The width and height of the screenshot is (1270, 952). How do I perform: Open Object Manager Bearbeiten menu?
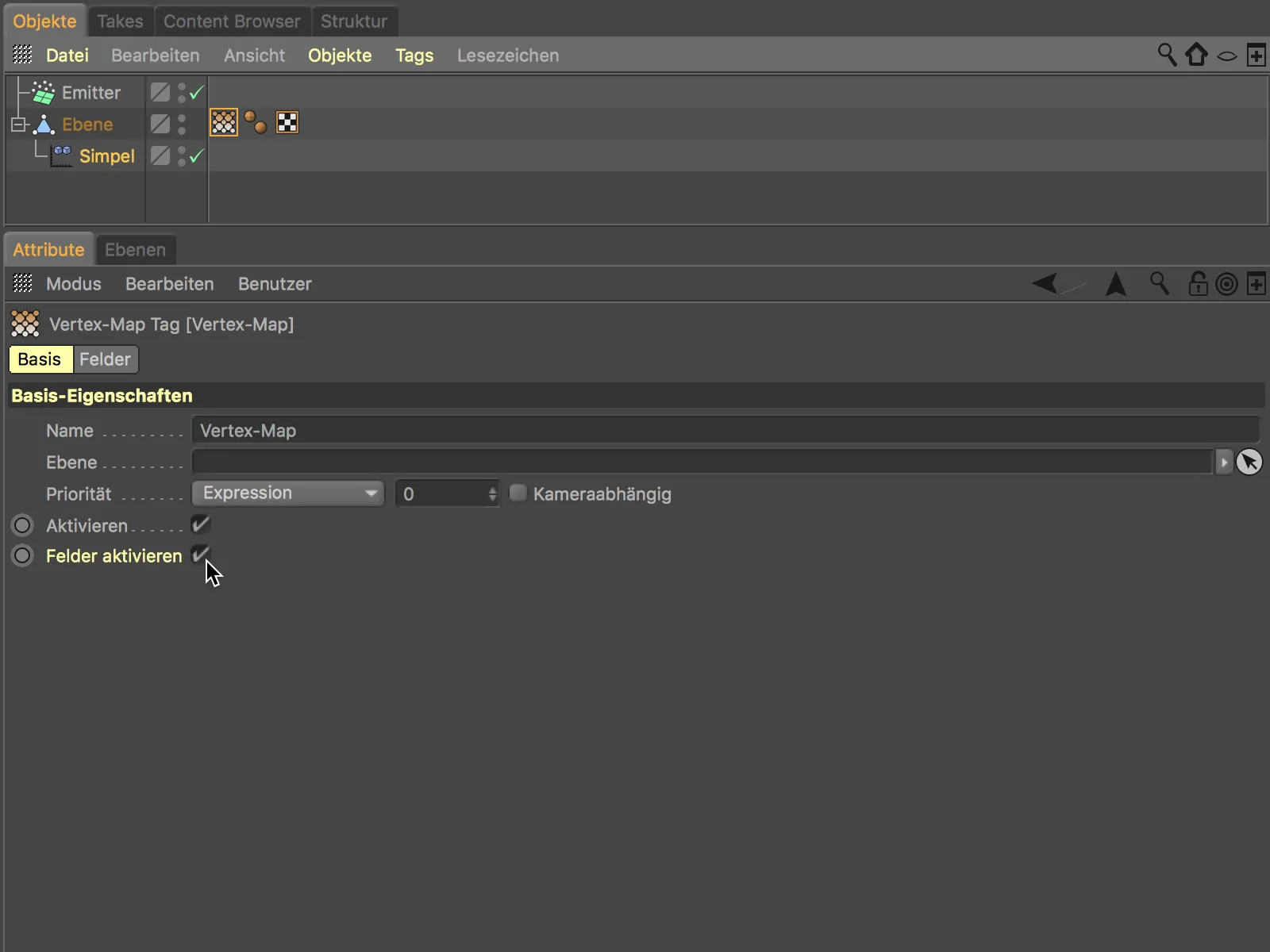(x=156, y=56)
